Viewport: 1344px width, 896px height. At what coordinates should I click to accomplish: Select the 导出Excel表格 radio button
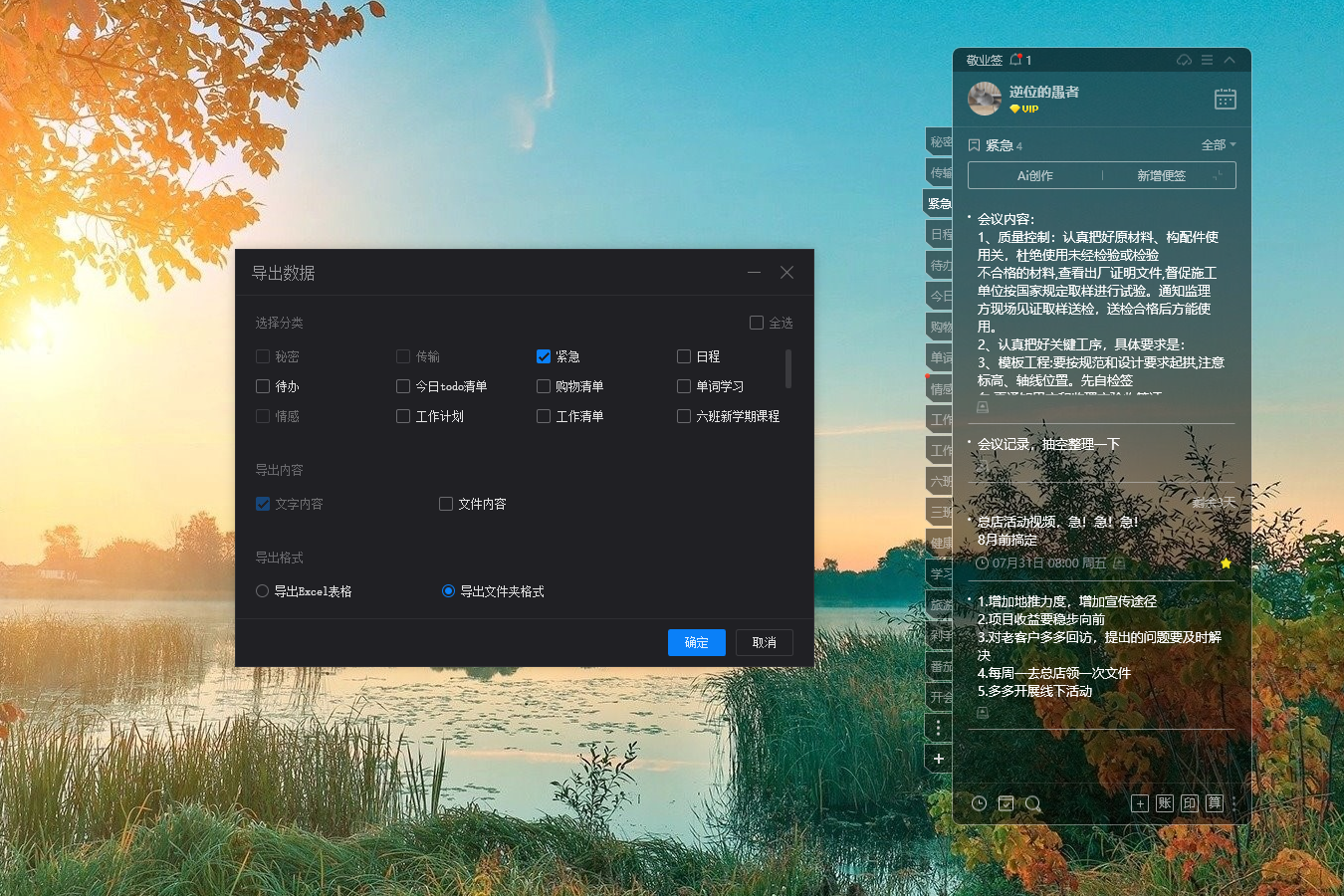pyautogui.click(x=262, y=591)
